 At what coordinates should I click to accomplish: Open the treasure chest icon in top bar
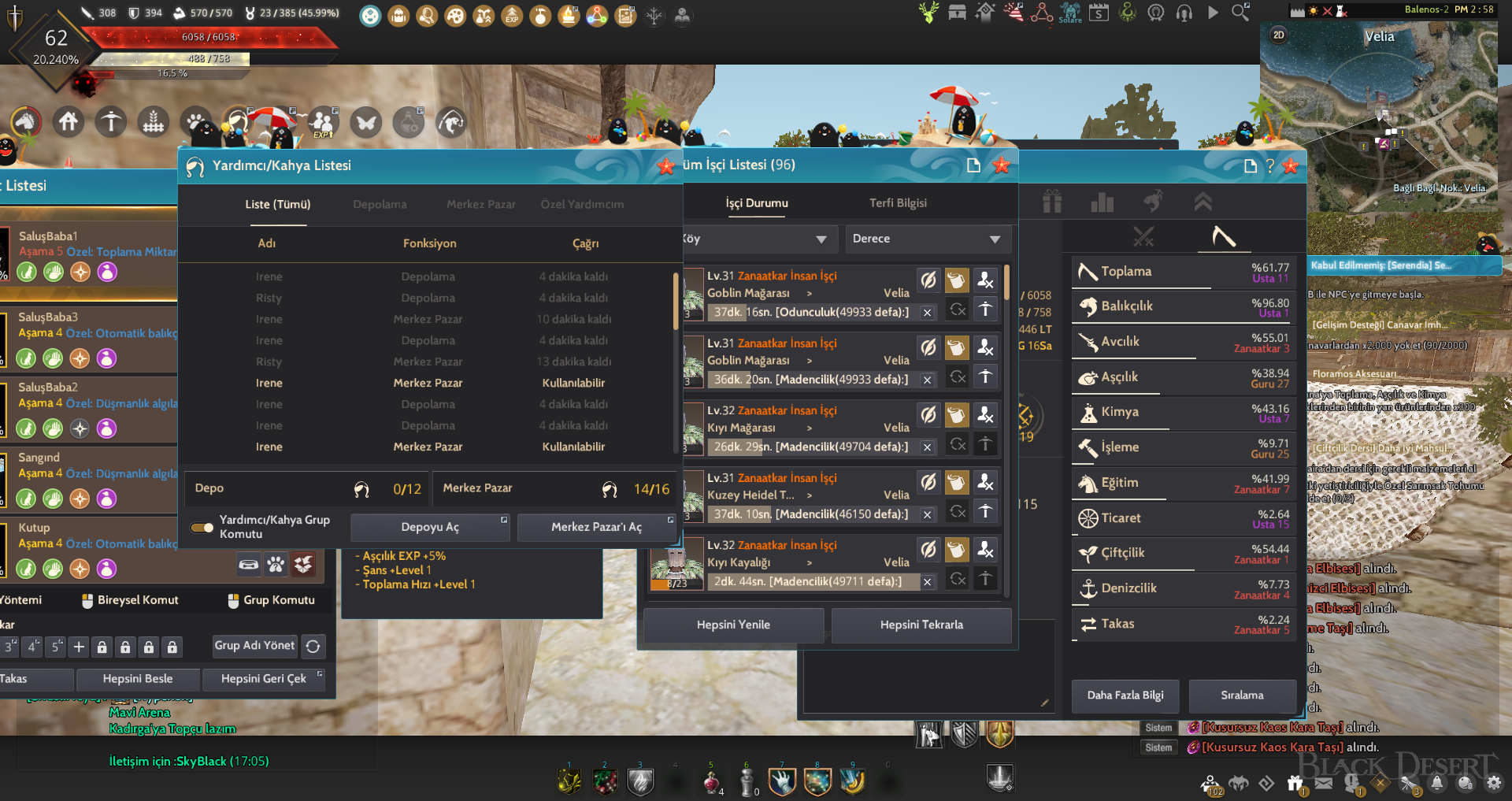[957, 12]
